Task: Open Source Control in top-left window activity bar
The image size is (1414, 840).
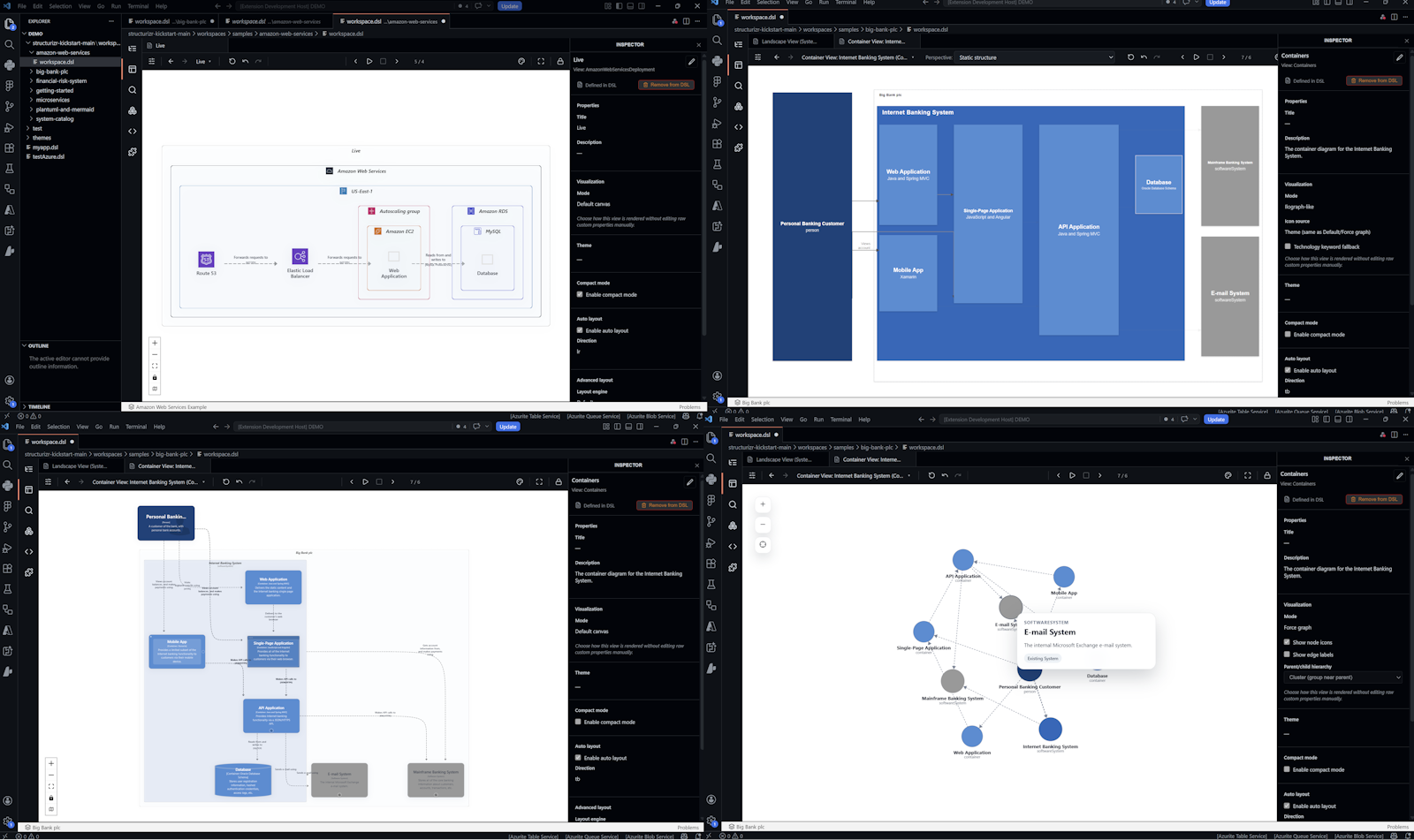Action: coord(10,106)
